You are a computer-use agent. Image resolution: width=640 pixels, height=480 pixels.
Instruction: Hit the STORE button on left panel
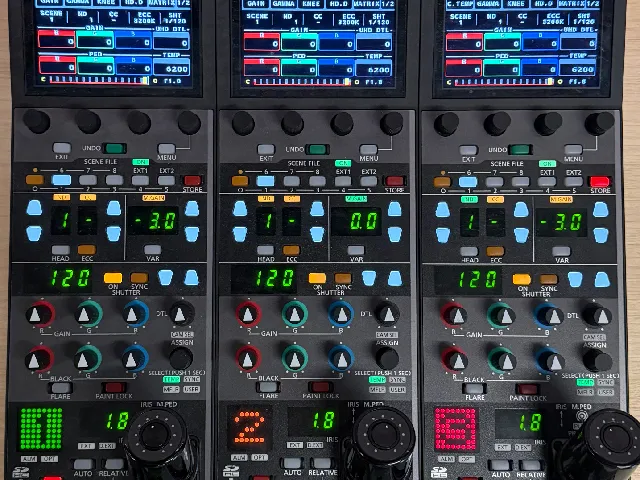192,180
